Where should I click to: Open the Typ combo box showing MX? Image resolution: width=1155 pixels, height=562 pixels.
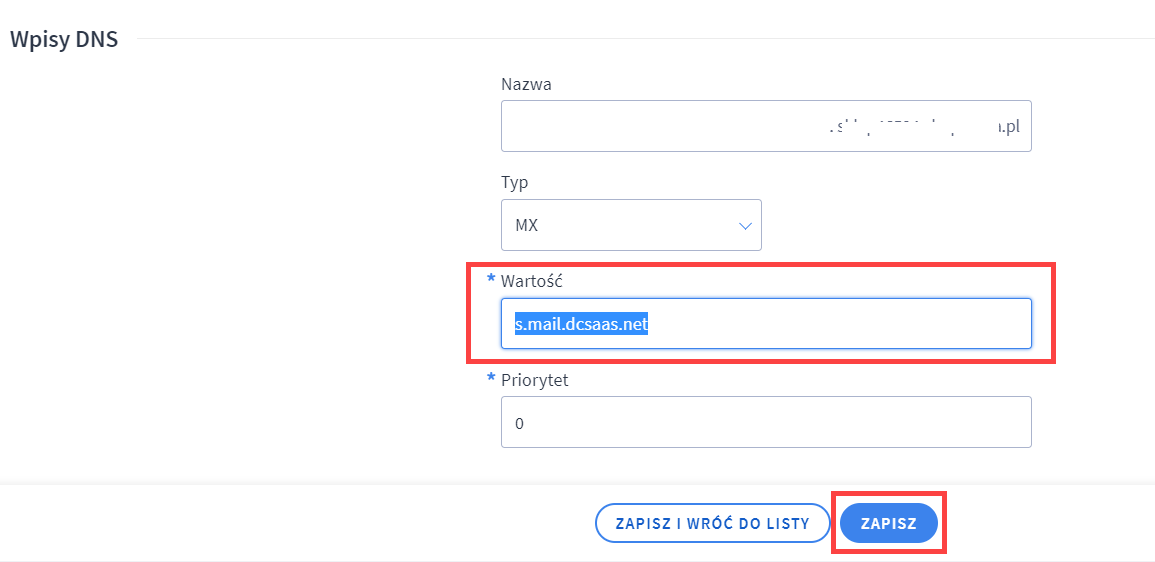point(631,225)
